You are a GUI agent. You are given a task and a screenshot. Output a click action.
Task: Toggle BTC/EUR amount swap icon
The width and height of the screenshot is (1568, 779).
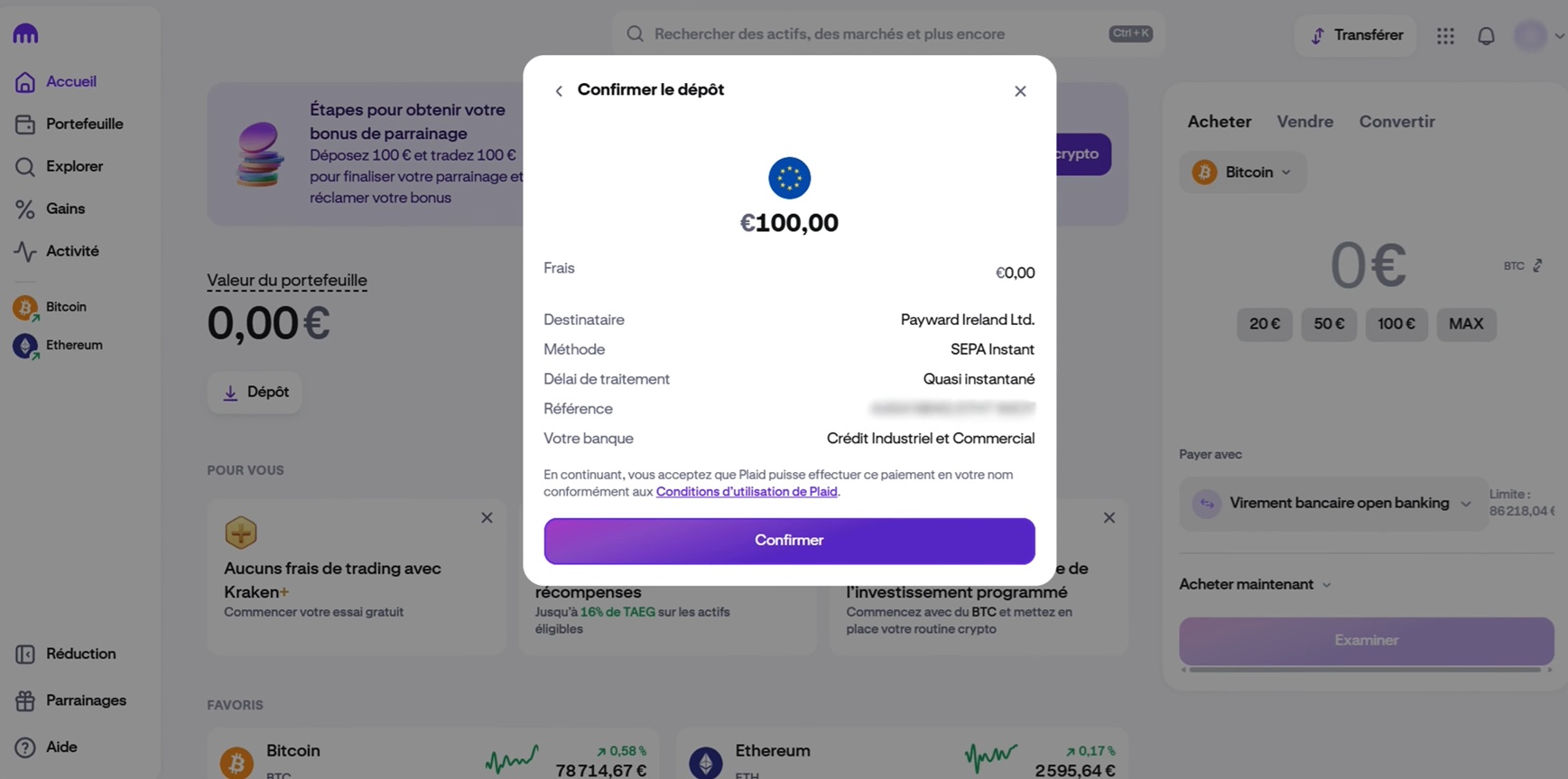point(1537,265)
